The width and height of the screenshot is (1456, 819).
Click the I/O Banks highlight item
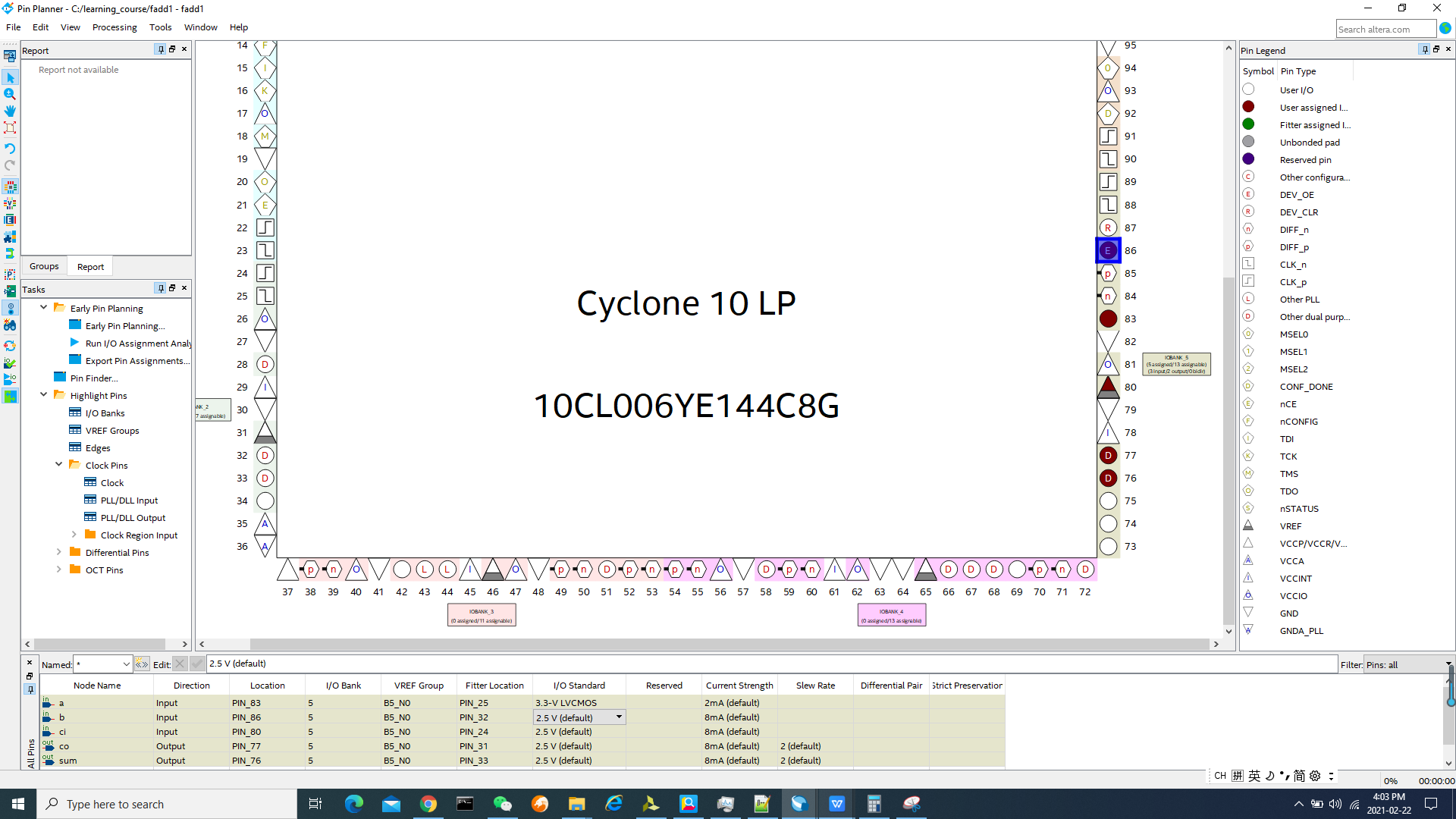(105, 413)
